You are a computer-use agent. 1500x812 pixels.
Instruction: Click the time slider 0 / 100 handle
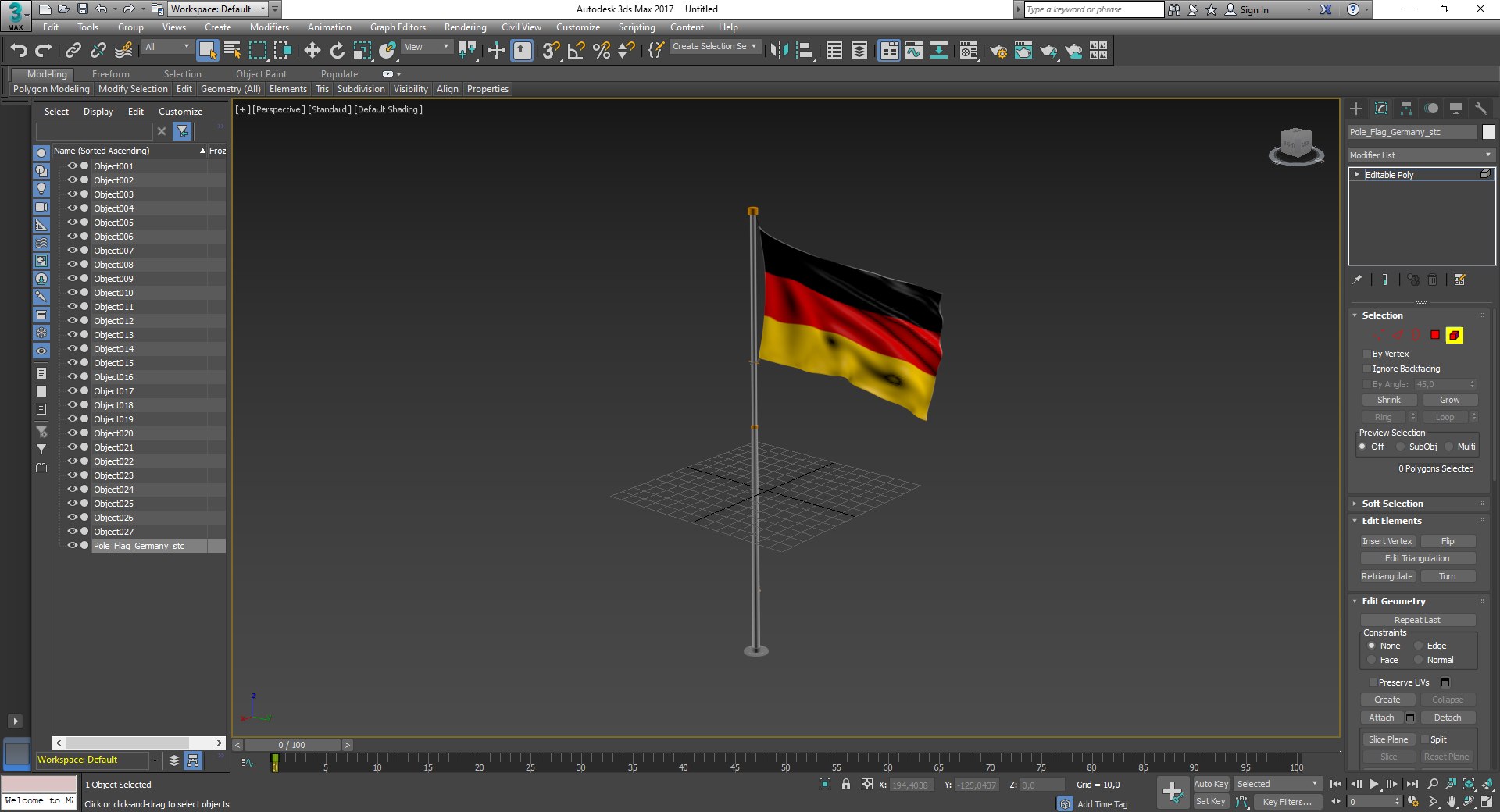pos(291,745)
